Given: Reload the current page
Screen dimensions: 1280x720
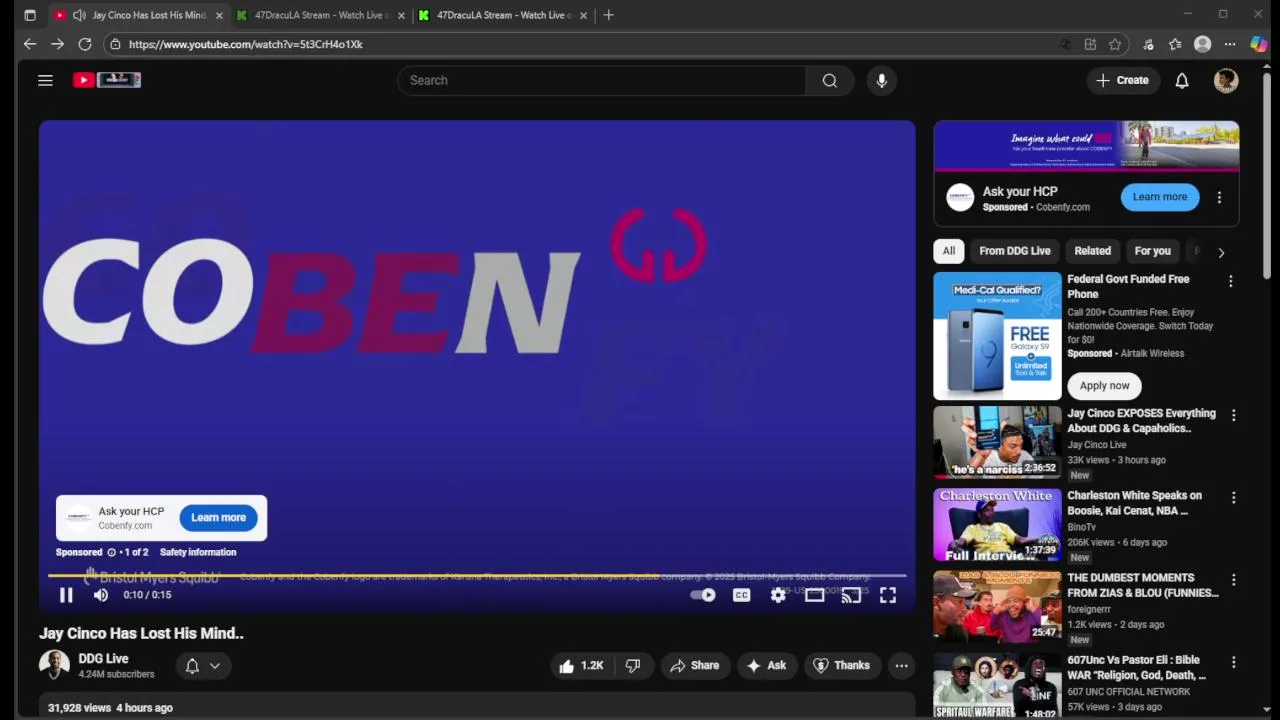Looking at the screenshot, I should tap(85, 44).
